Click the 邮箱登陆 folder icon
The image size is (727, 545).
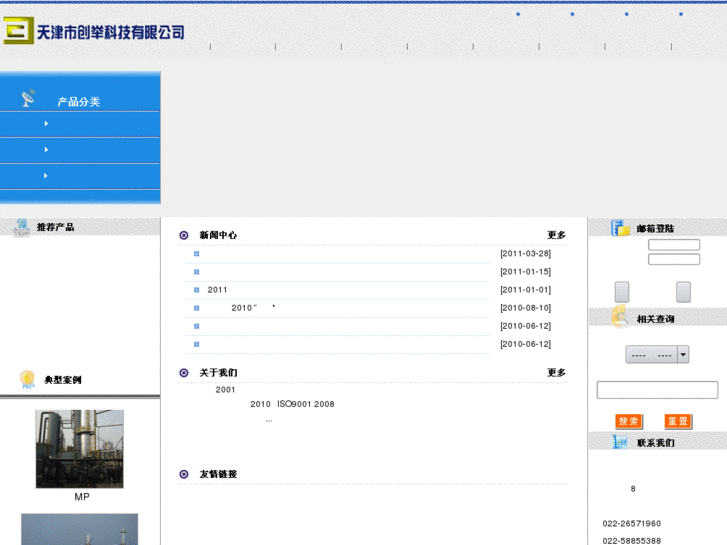(x=620, y=228)
